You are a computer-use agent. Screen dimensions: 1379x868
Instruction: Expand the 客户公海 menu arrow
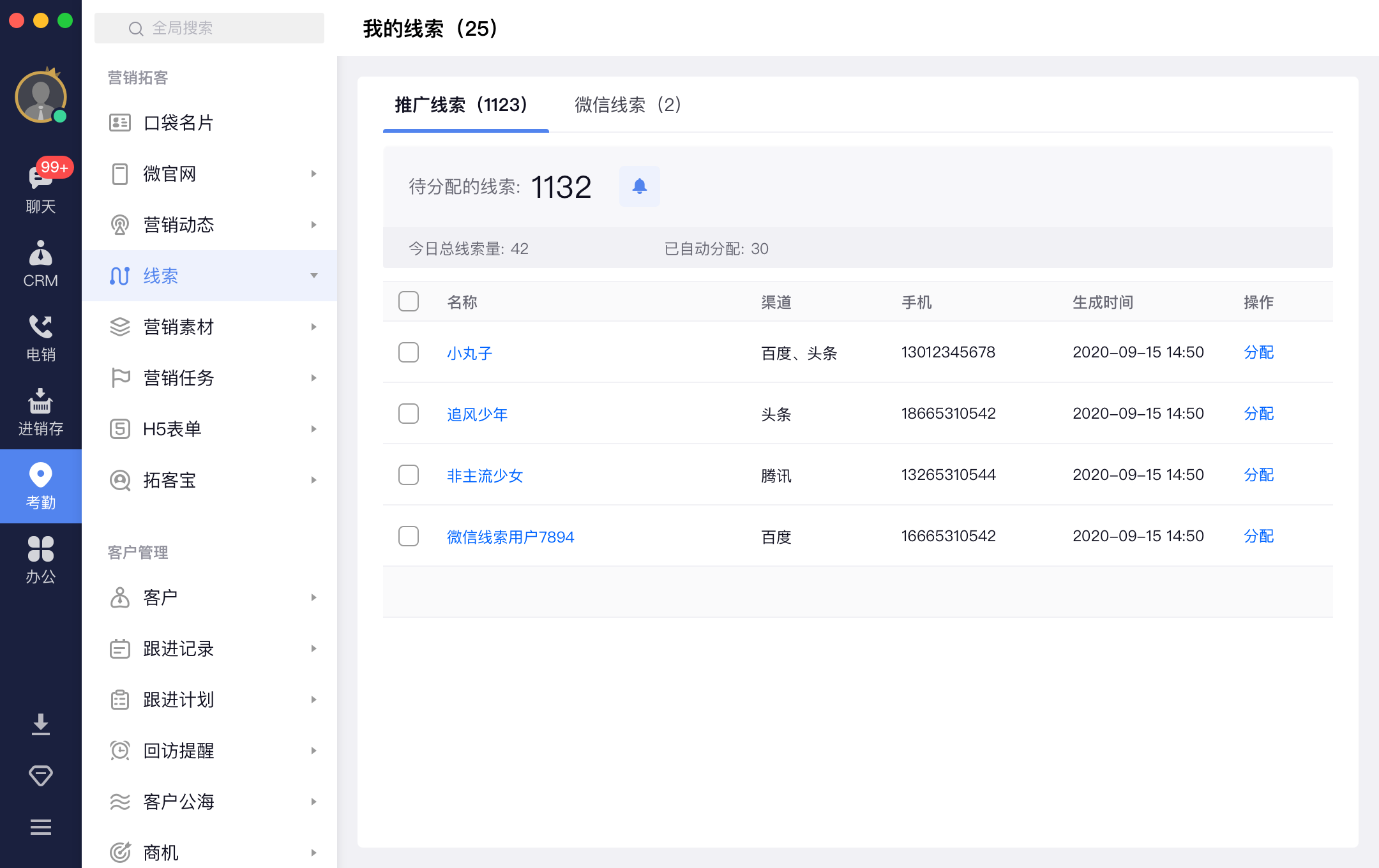(313, 802)
